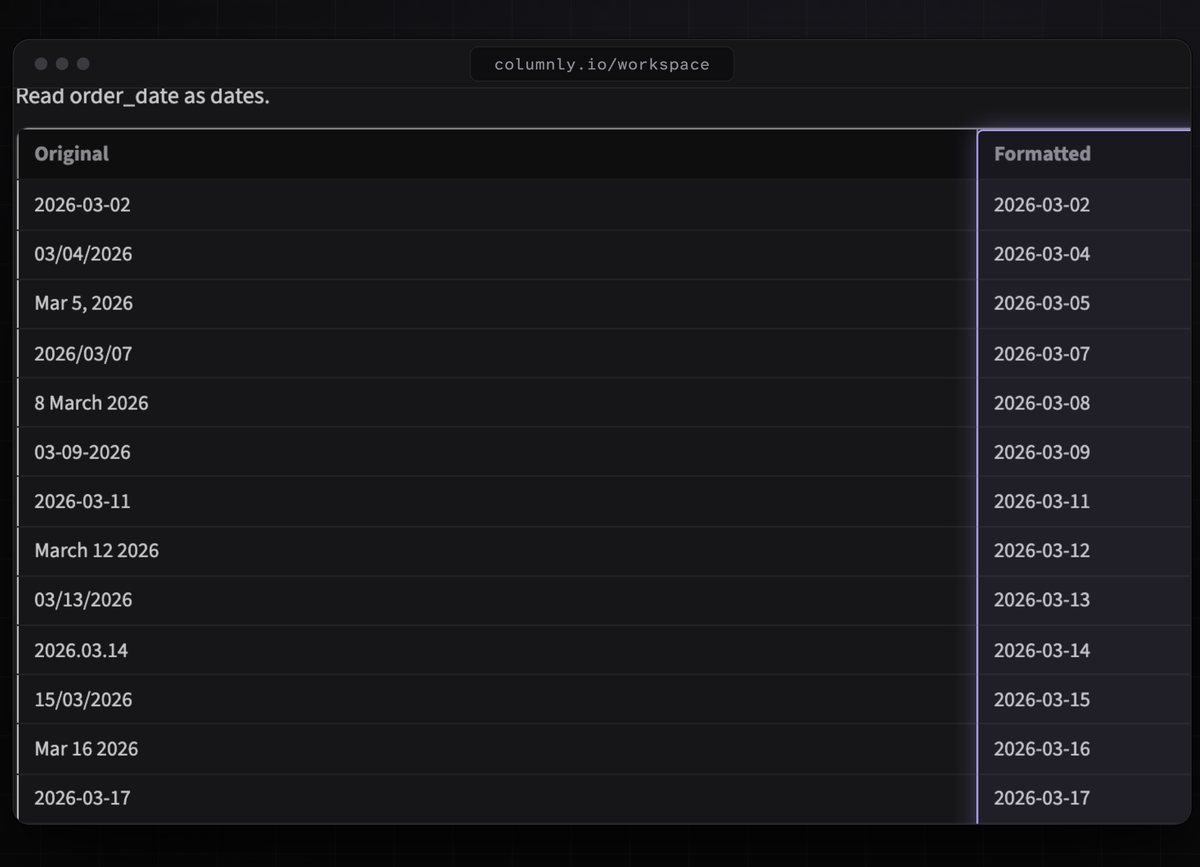The image size is (1200, 867).
Task: Click the '15/03/2026' cell
Action: [x=497, y=699]
